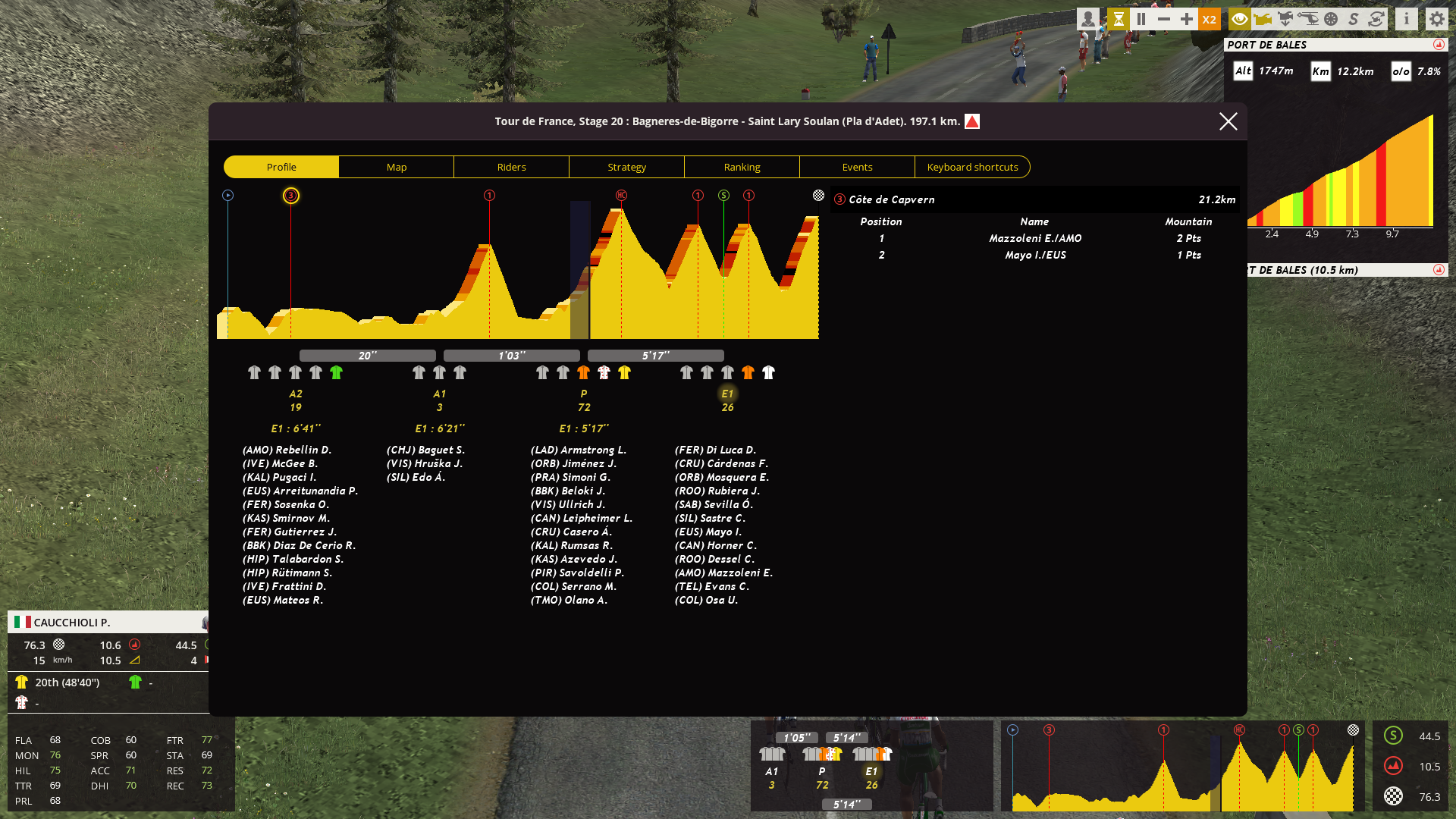
Task: Click the green sprint distance icon 44.5
Action: click(x=1393, y=736)
